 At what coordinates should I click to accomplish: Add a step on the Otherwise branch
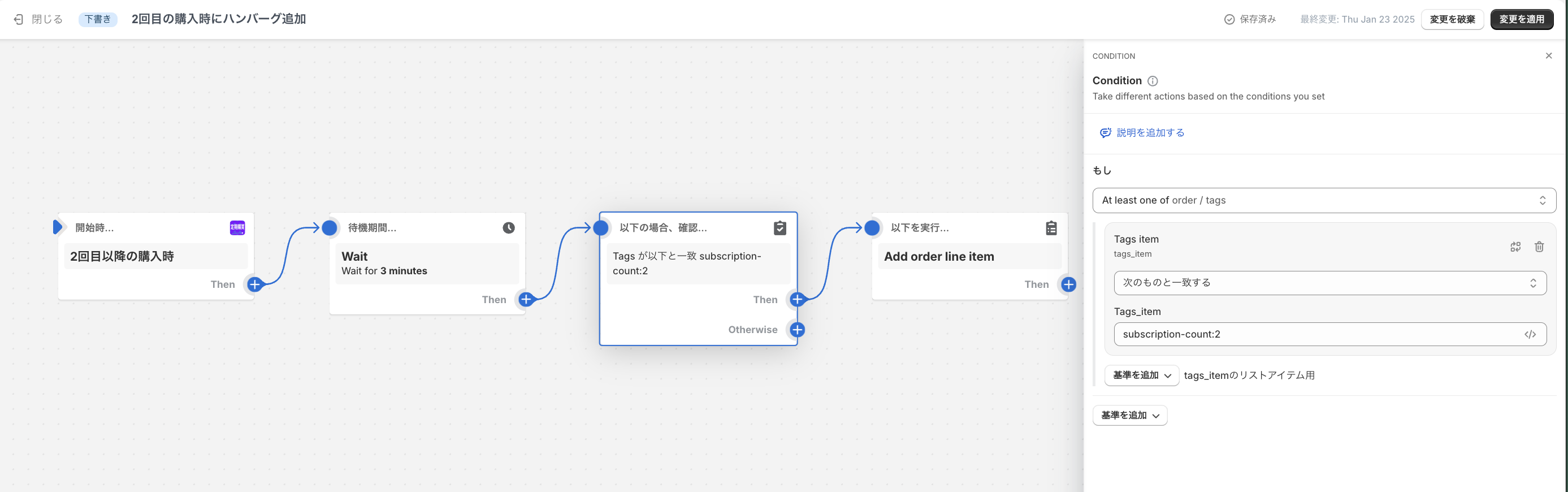coord(798,330)
